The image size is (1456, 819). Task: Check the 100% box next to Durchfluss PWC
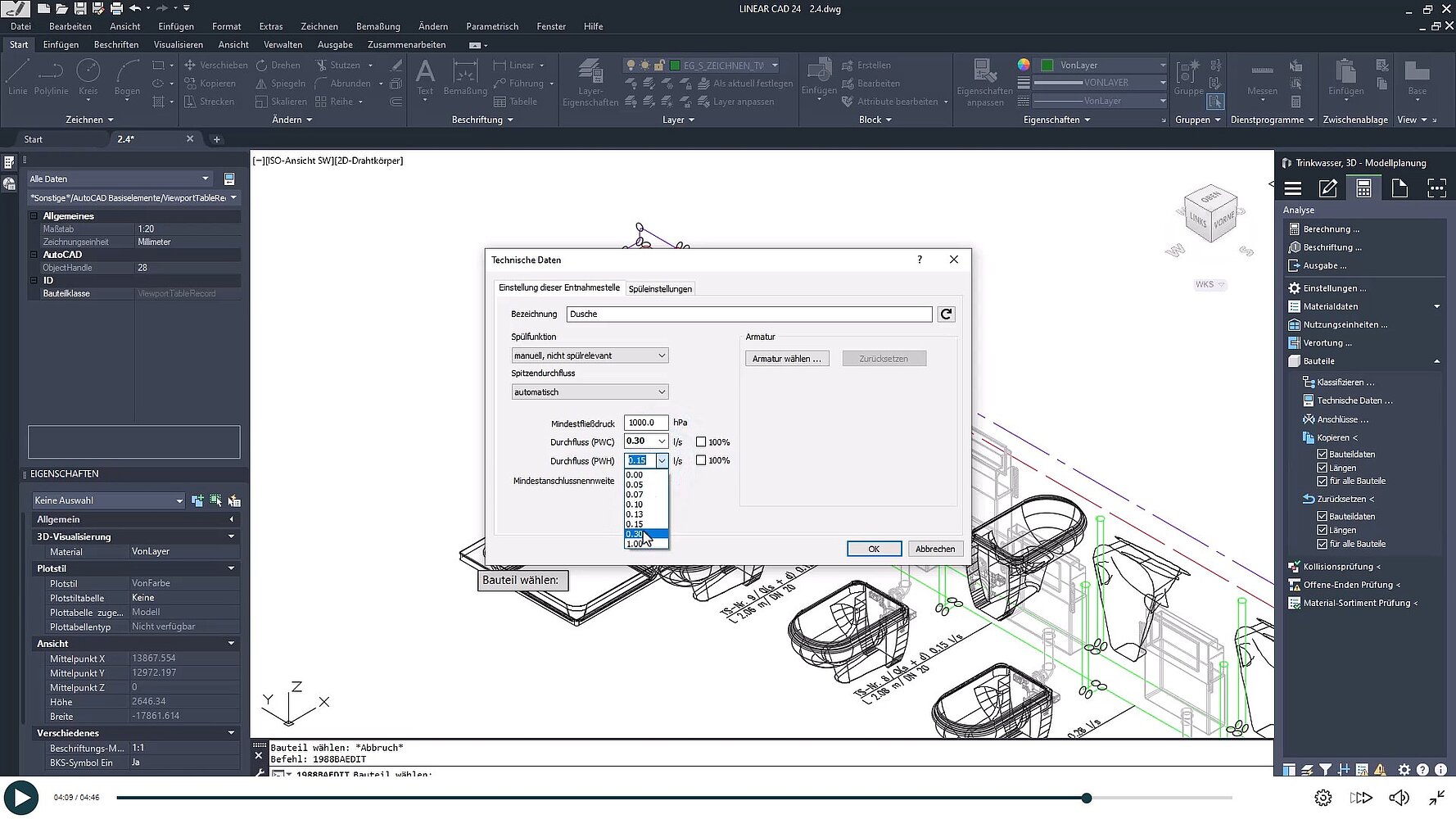coord(701,441)
